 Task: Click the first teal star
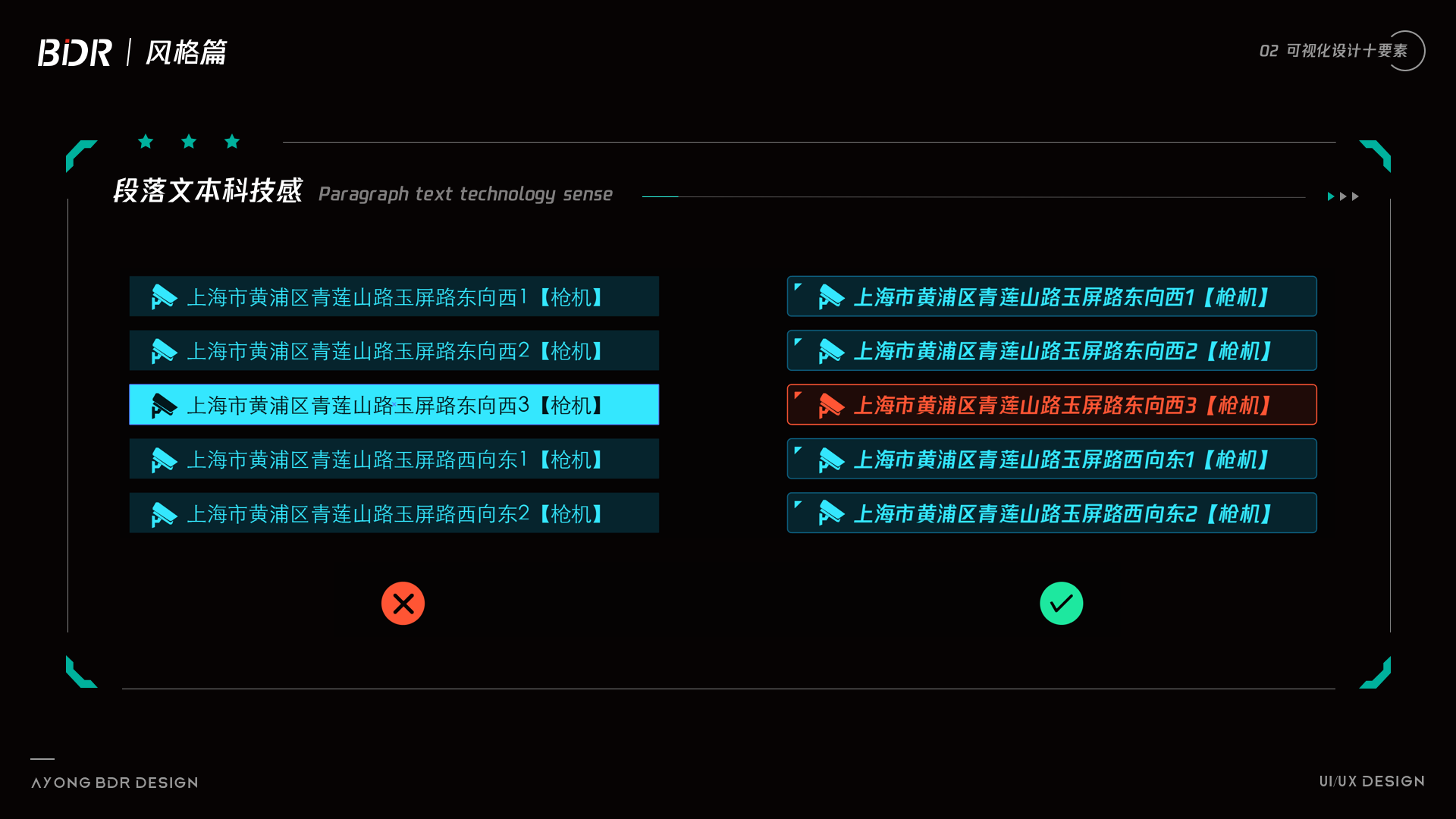146,141
